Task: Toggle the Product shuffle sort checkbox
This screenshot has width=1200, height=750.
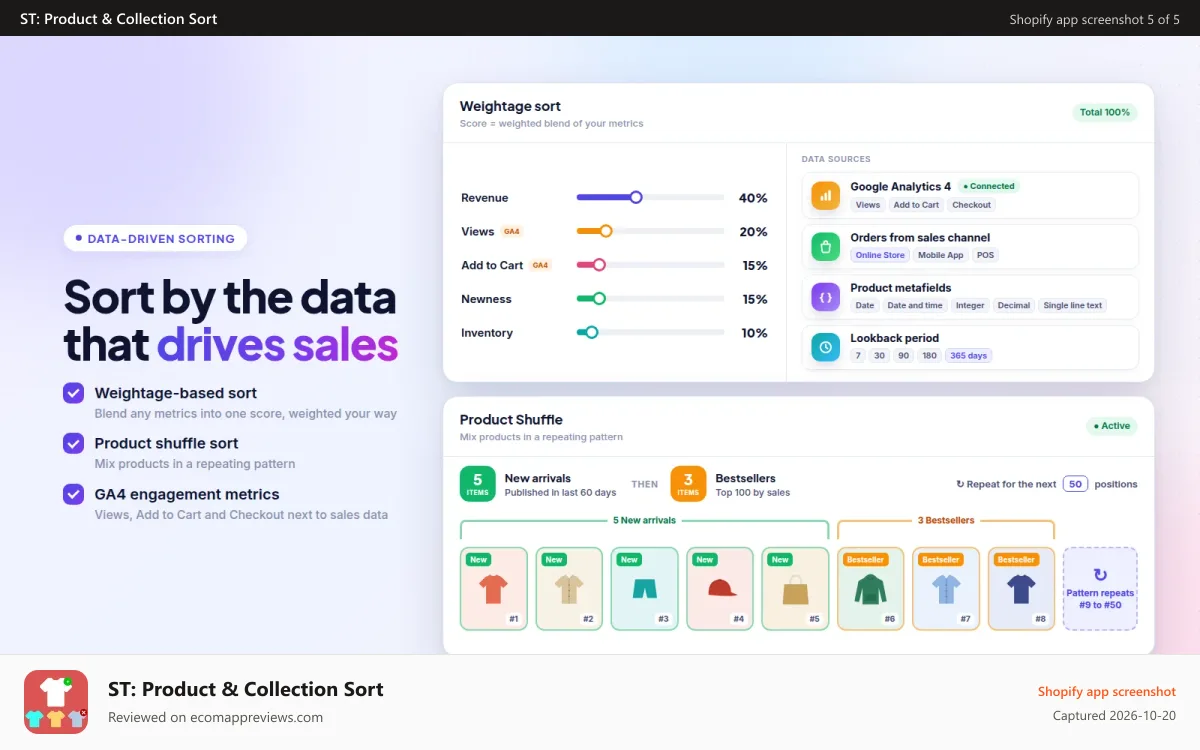Action: [x=74, y=443]
